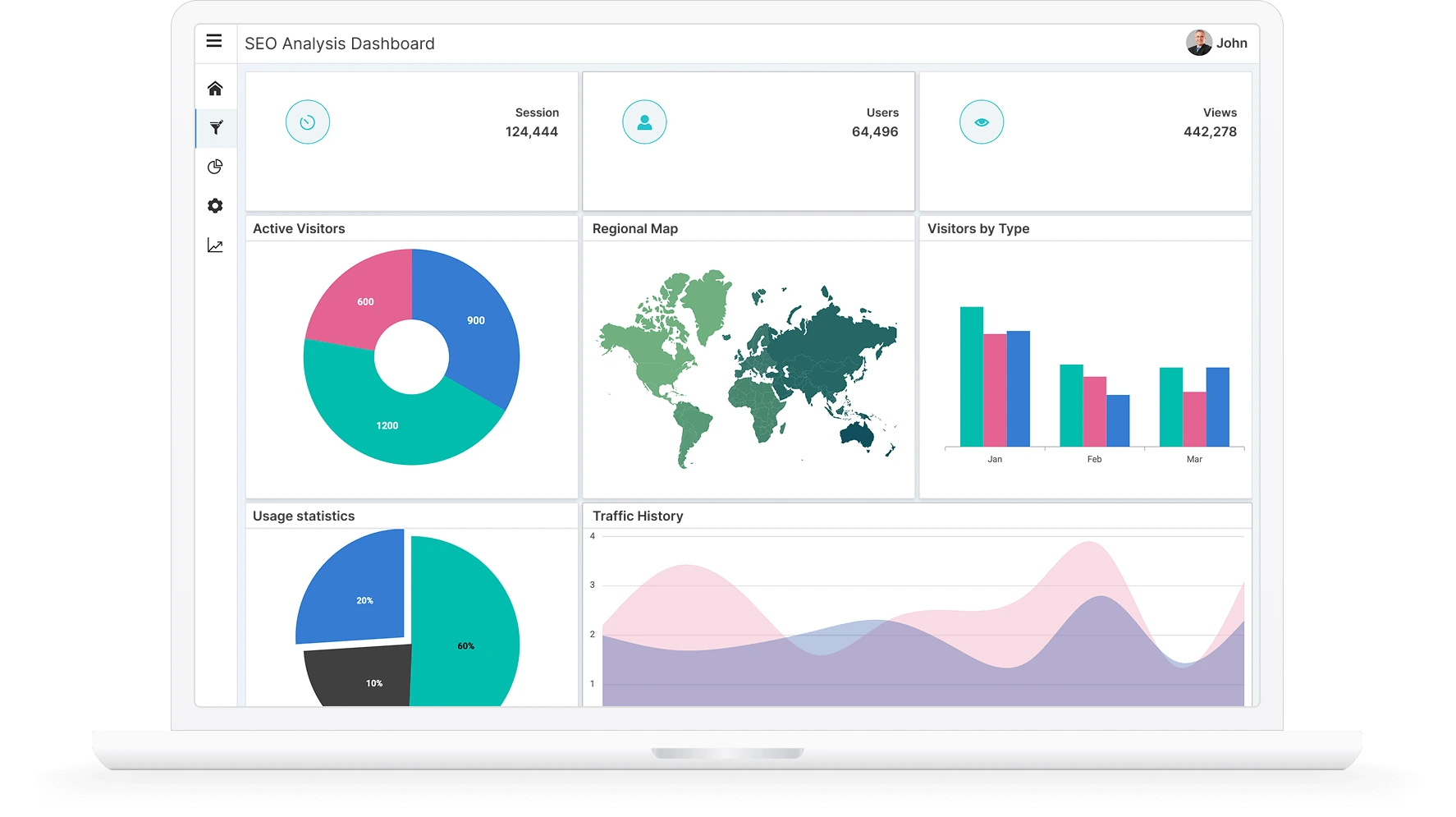The height and width of the screenshot is (817, 1456).
Task: Click the Session timer icon
Action: coord(307,121)
